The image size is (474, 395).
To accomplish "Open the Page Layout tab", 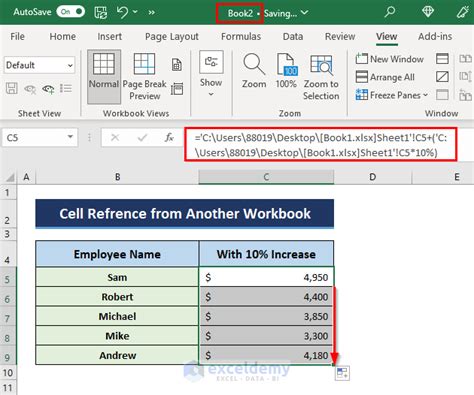I will click(x=172, y=36).
